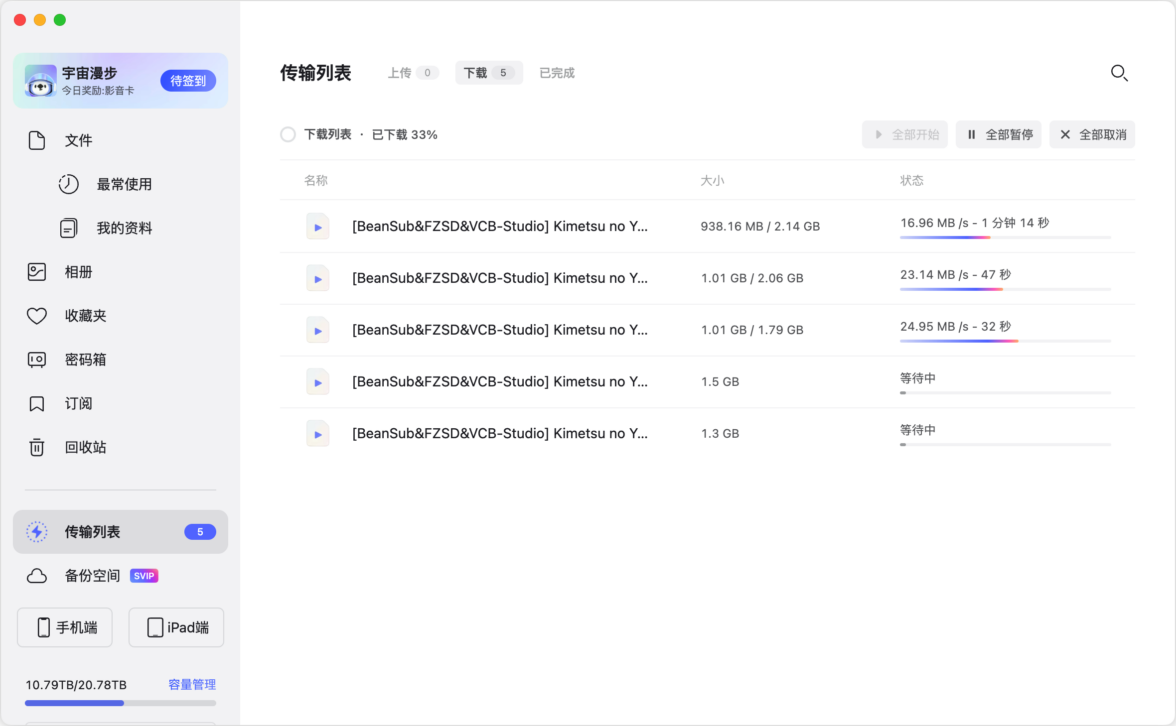The height and width of the screenshot is (726, 1176).
Task: Click the 全部取消 button
Action: (1092, 134)
